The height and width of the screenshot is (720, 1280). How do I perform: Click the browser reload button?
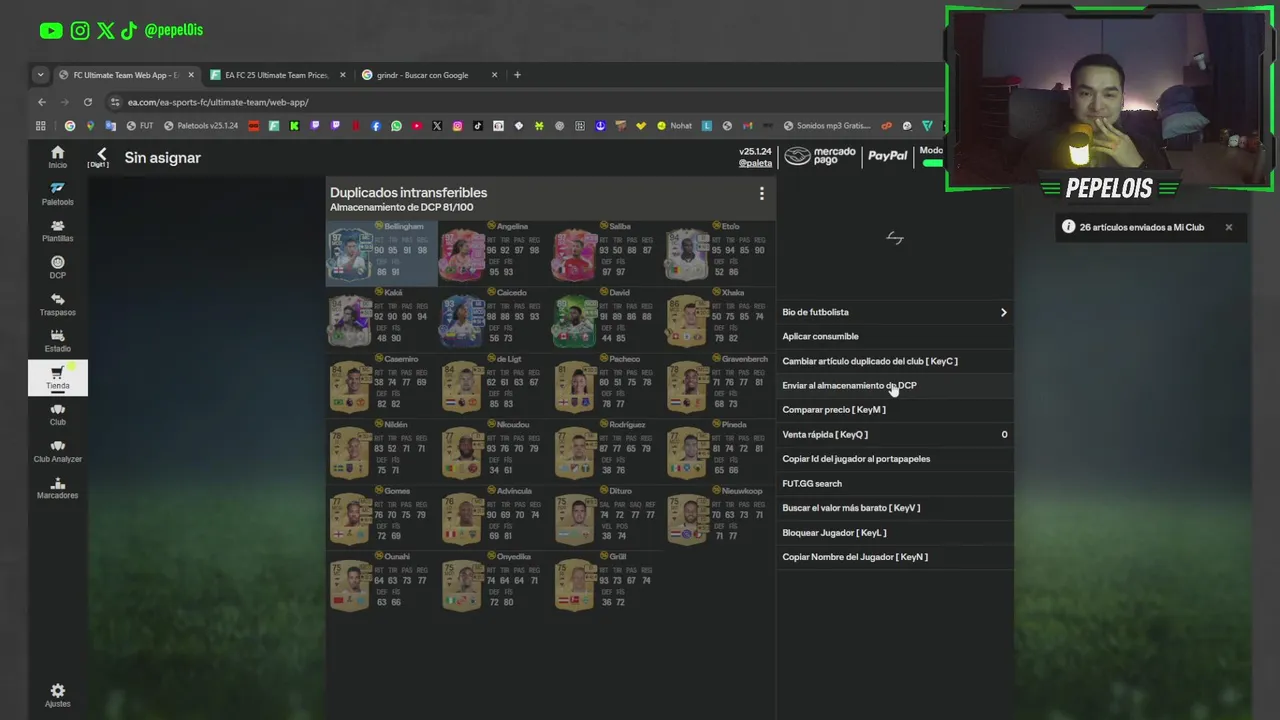[88, 102]
